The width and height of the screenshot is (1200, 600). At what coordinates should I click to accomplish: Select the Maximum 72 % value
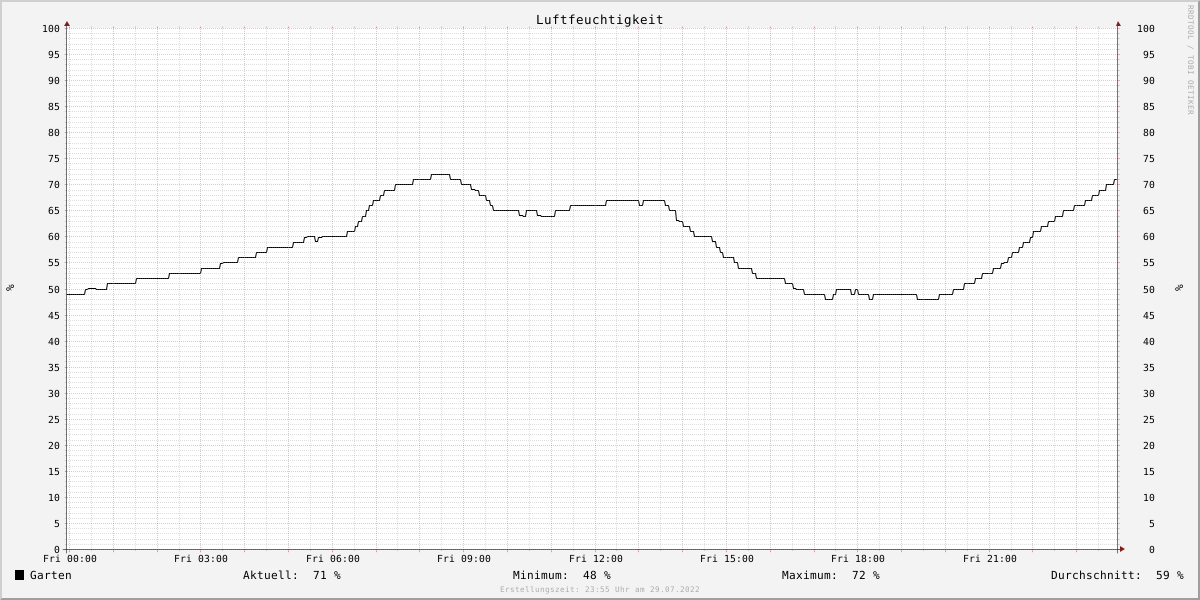(x=866, y=575)
